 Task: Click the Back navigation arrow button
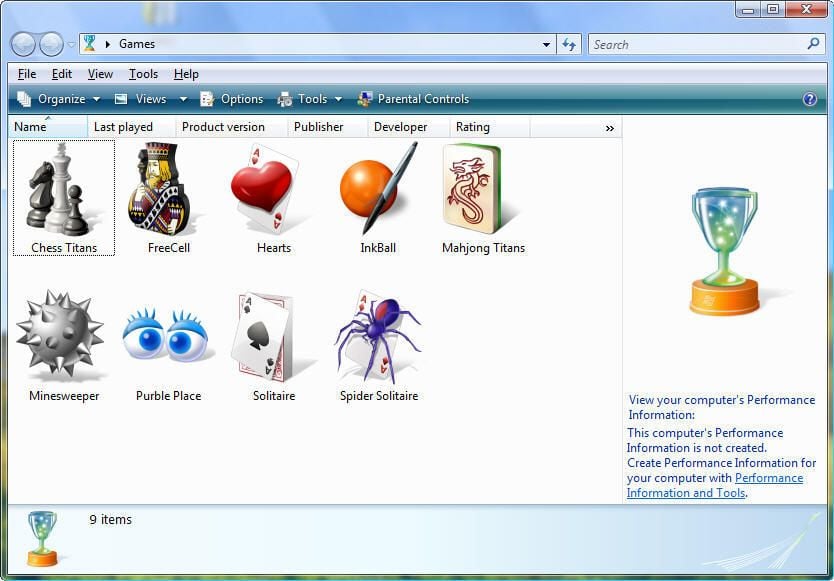coord(23,45)
